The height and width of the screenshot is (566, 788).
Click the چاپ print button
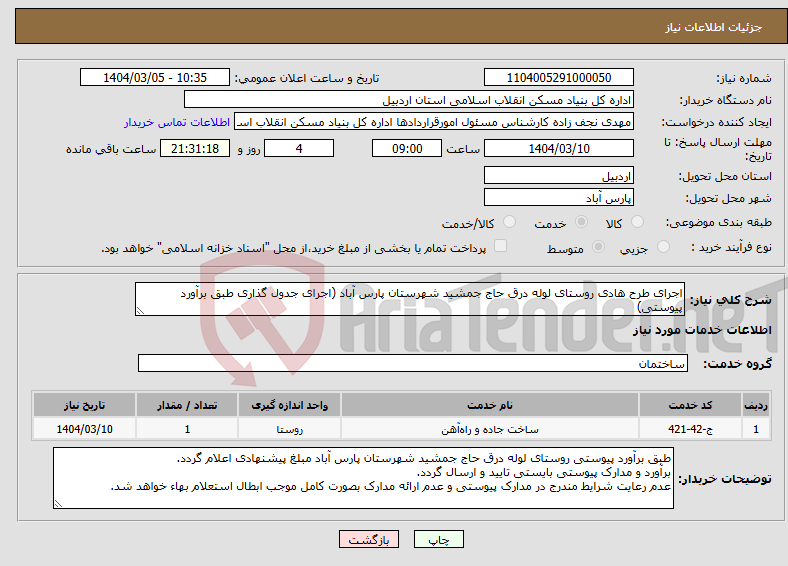click(439, 539)
